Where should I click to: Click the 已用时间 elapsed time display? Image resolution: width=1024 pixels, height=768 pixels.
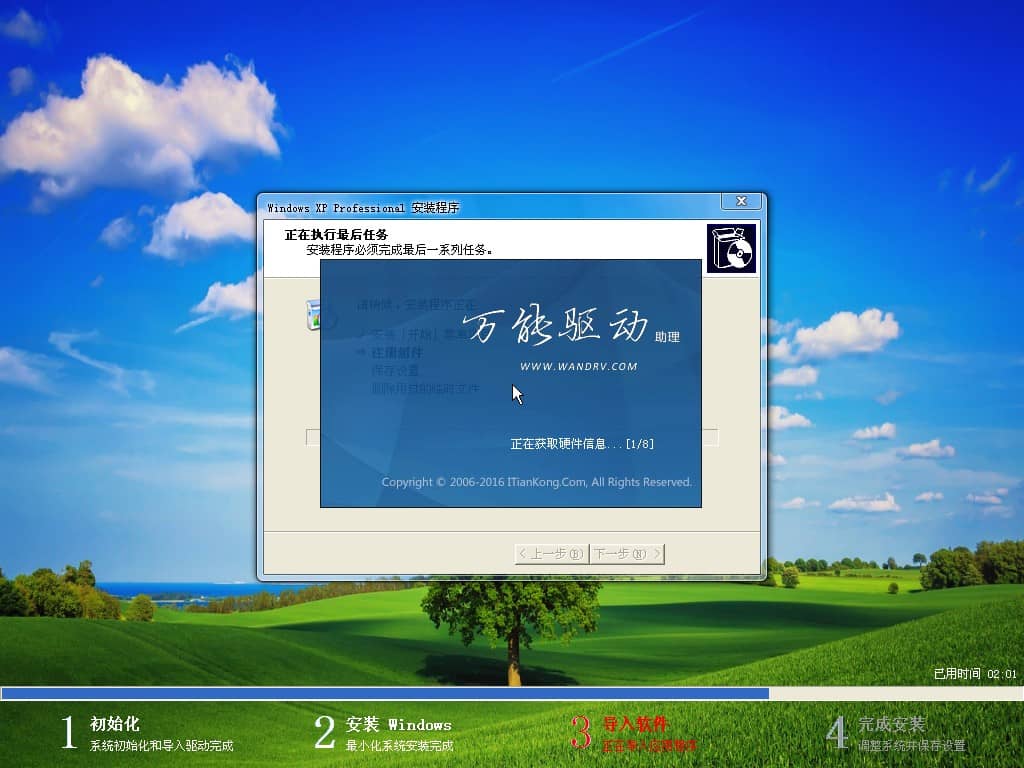click(976, 672)
